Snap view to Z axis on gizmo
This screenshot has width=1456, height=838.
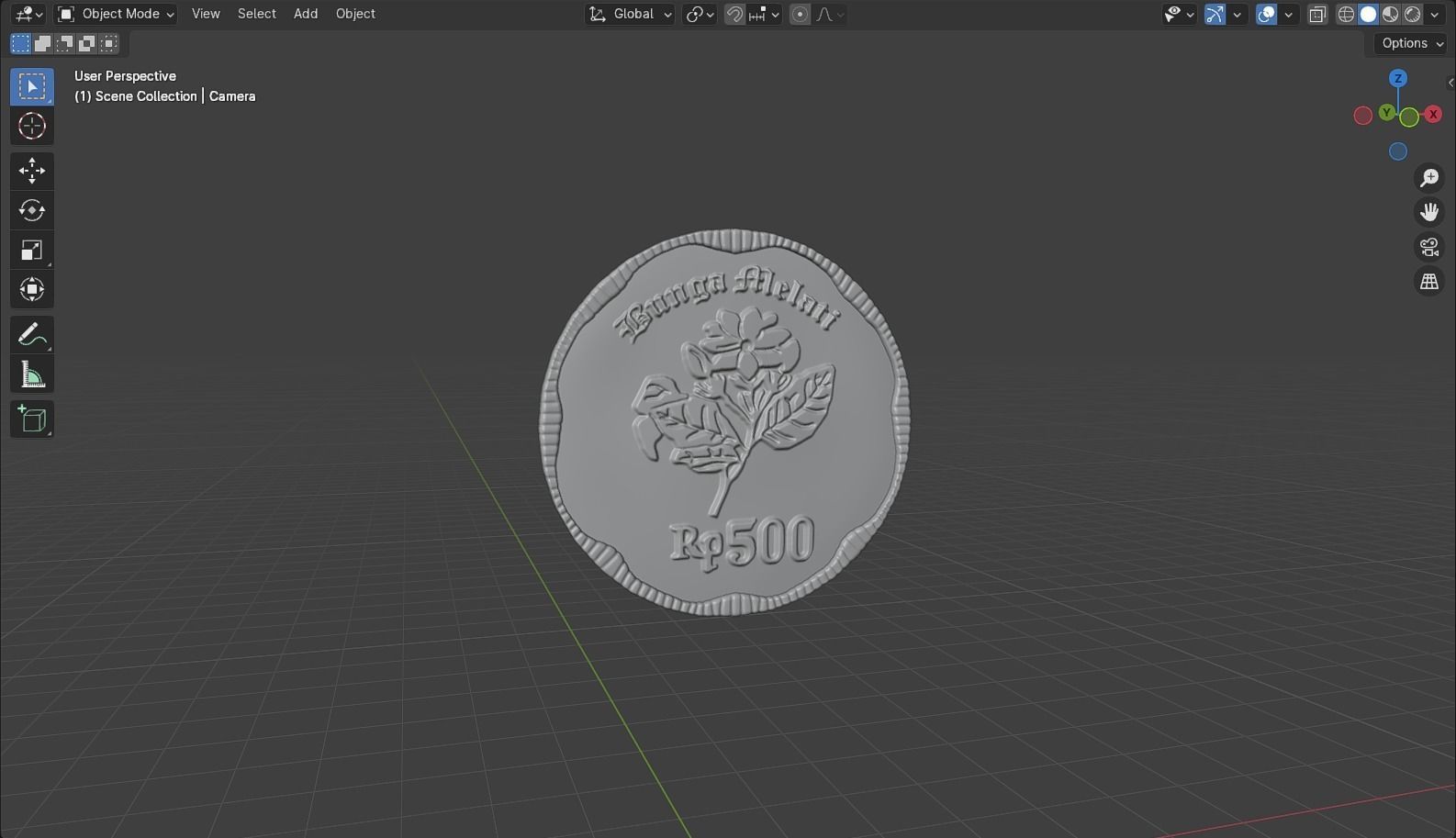click(1398, 78)
